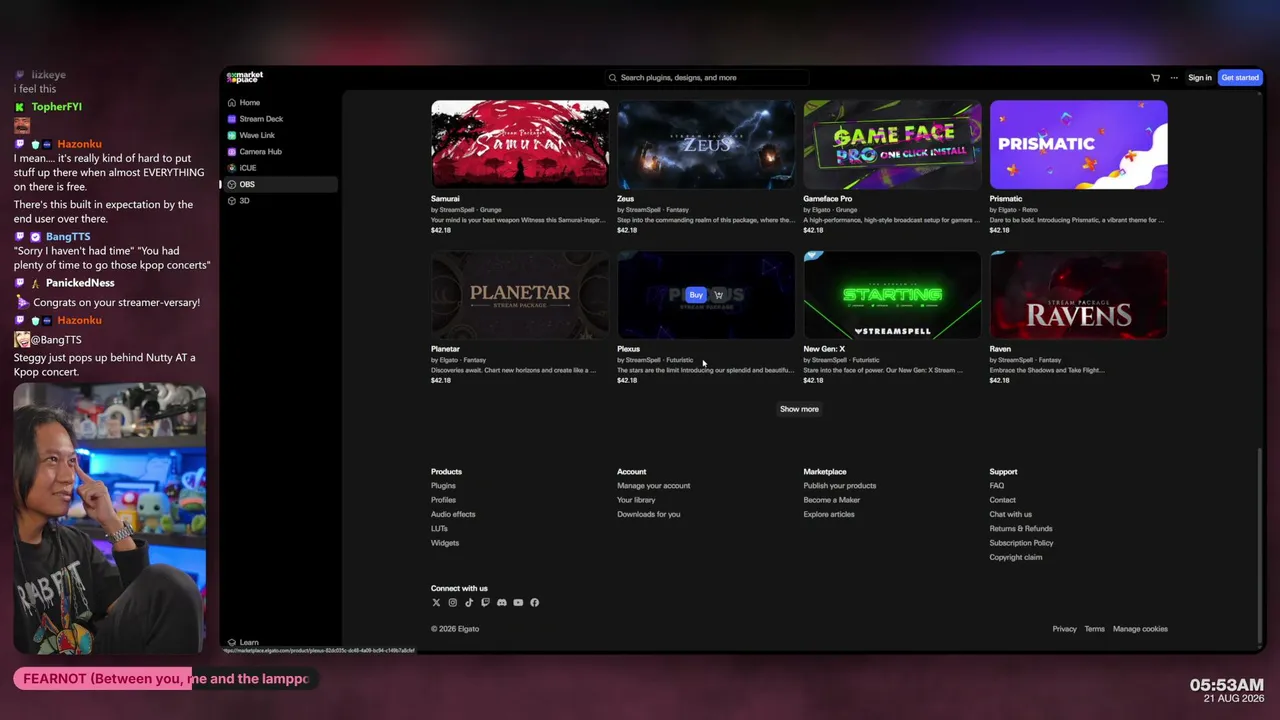1280x720 pixels.
Task: Click the 3D sidebar icon
Action: point(232,201)
